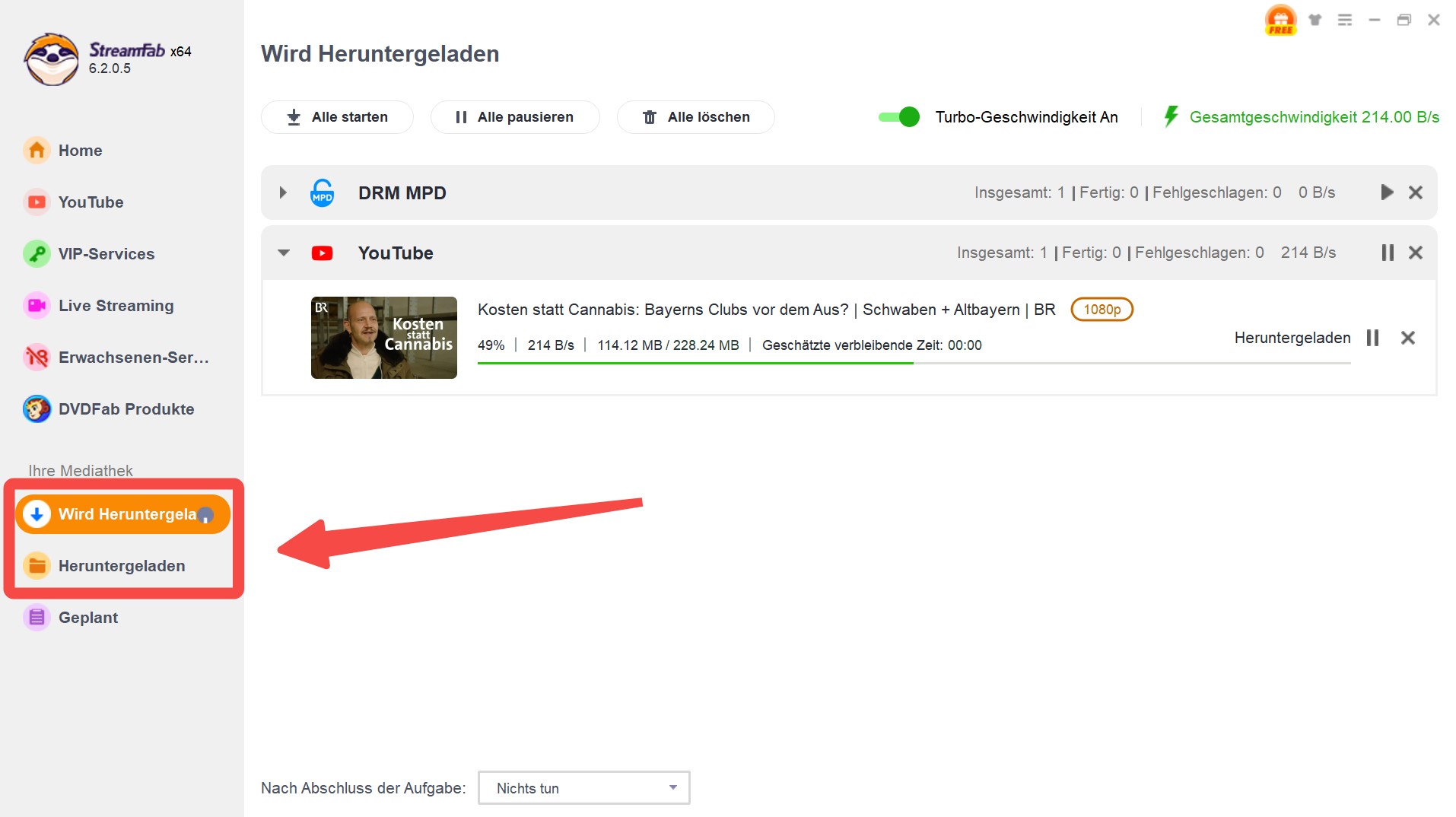Image resolution: width=1456 pixels, height=817 pixels.
Task: Open the YouTube sidebar section
Action: 91,202
